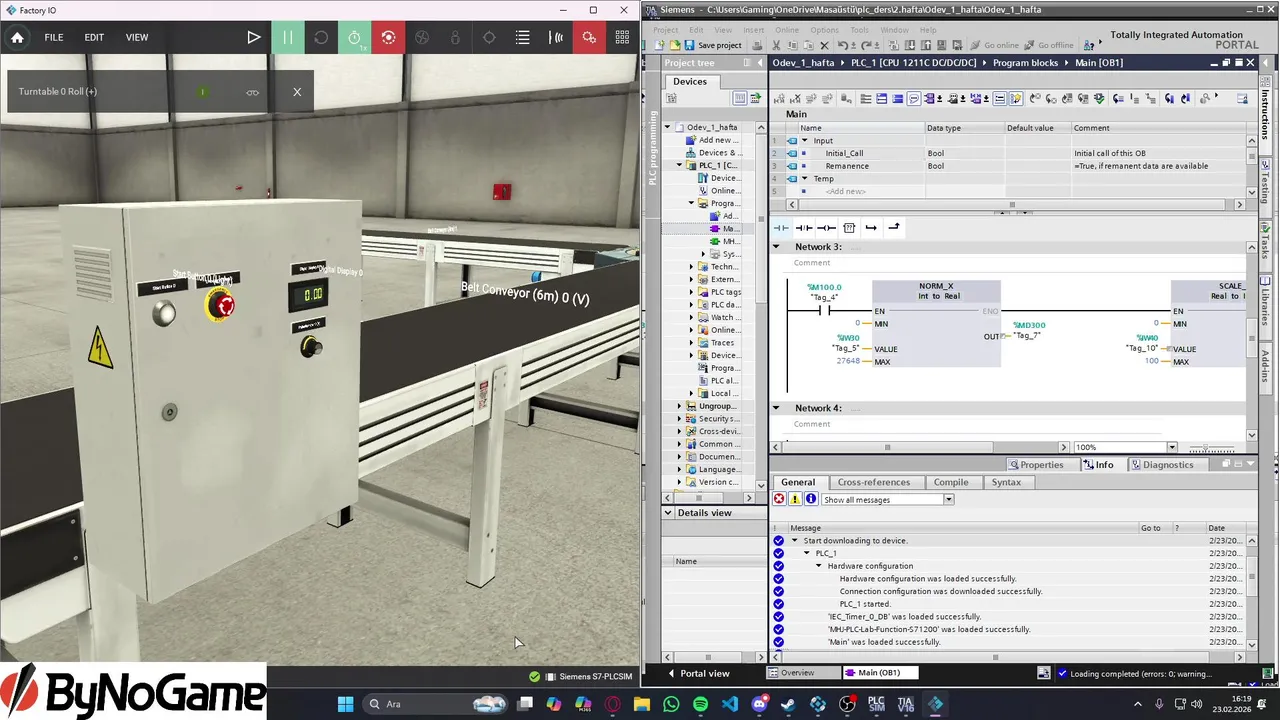
Task: Collapse the Odev_1_hafta project tree node
Action: pyautogui.click(x=668, y=127)
